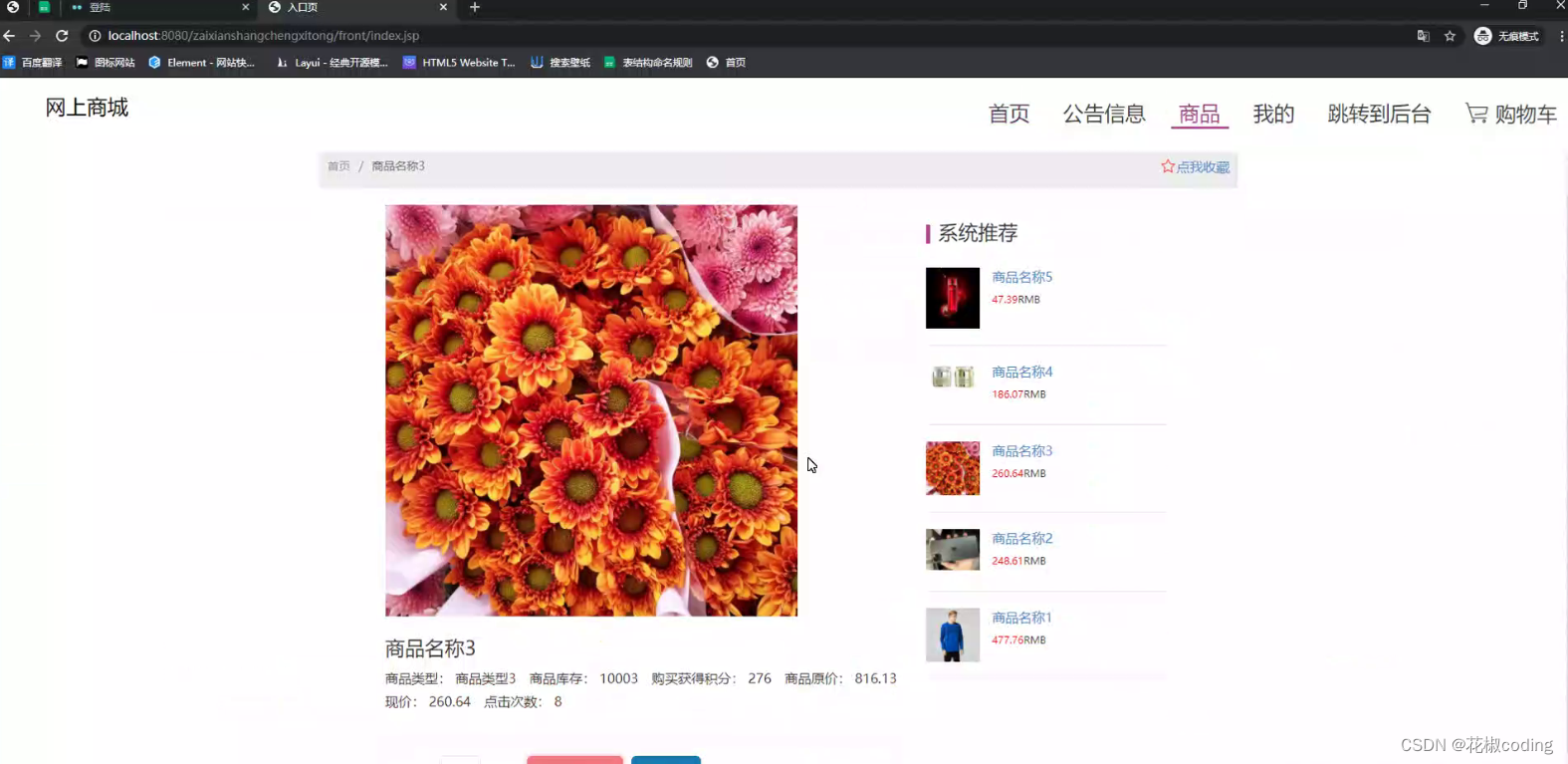
Task: Open the 搜索壁纸 bookmark
Action: coord(560,62)
